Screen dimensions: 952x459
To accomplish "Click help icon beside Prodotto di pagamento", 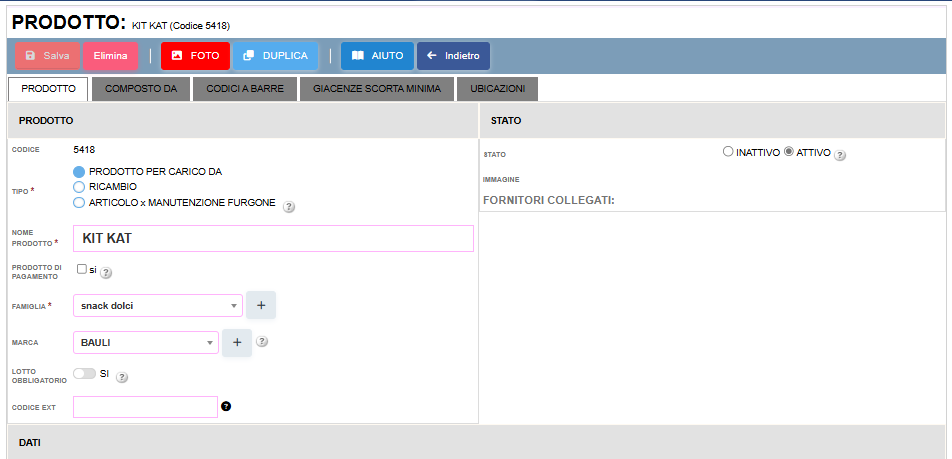I will point(106,273).
